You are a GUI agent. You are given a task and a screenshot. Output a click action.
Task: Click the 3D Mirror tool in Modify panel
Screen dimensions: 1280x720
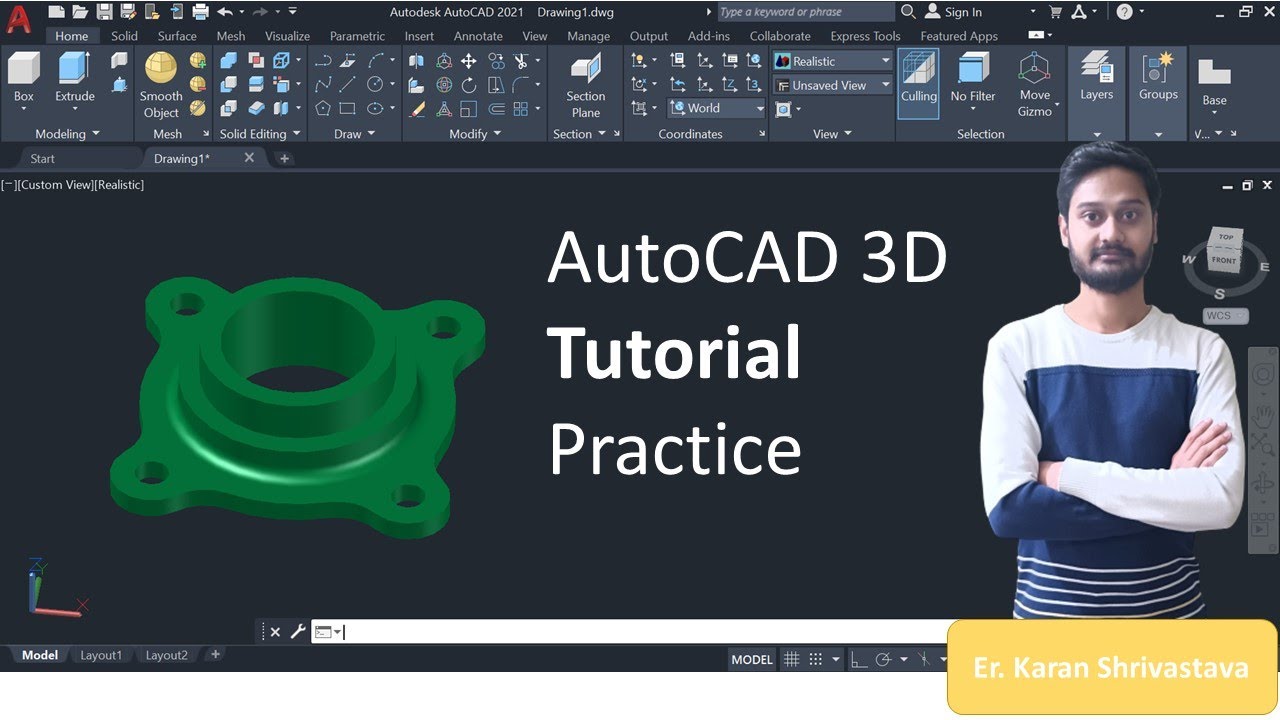(x=416, y=61)
